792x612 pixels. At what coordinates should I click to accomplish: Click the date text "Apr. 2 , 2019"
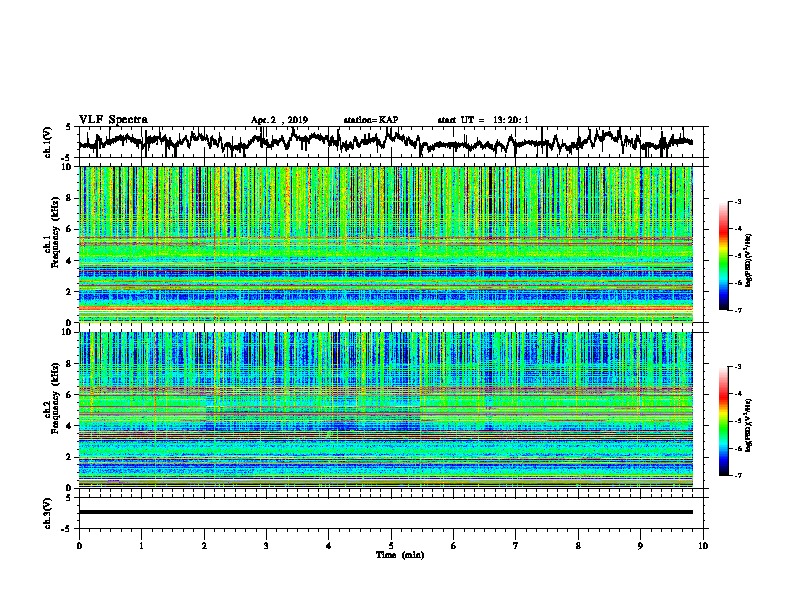tap(279, 120)
